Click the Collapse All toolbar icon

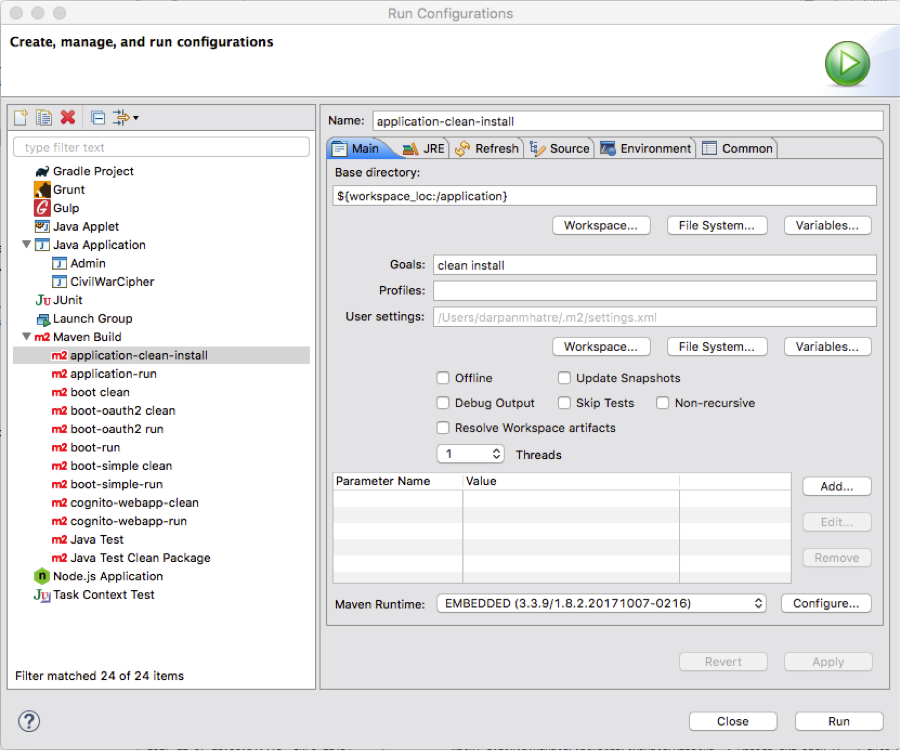coord(98,118)
